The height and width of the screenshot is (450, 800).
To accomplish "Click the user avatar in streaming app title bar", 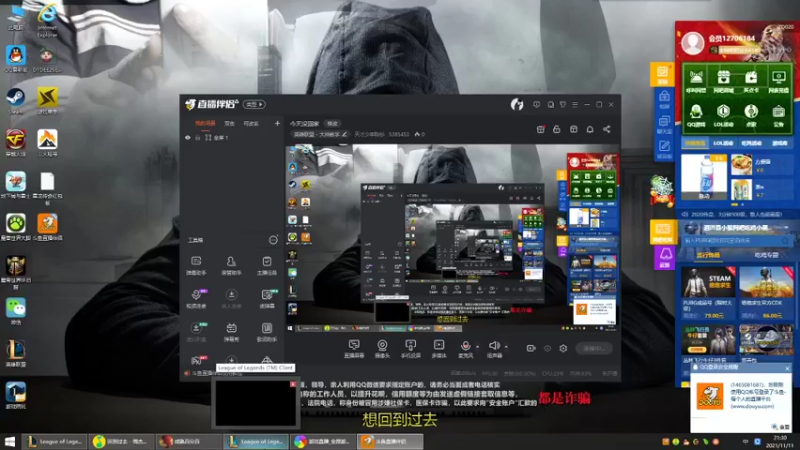I will (x=517, y=105).
